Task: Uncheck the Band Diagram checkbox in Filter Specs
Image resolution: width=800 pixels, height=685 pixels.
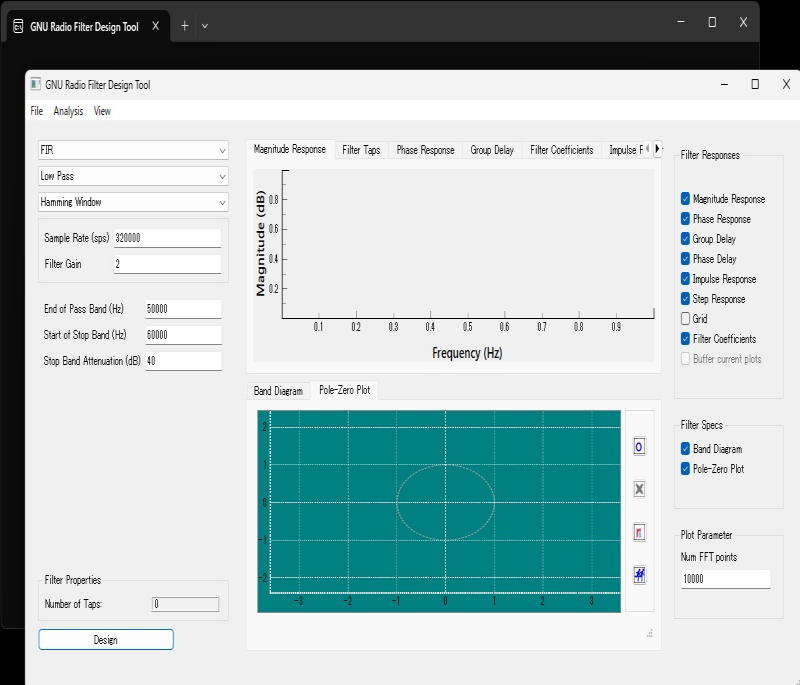Action: (x=685, y=449)
